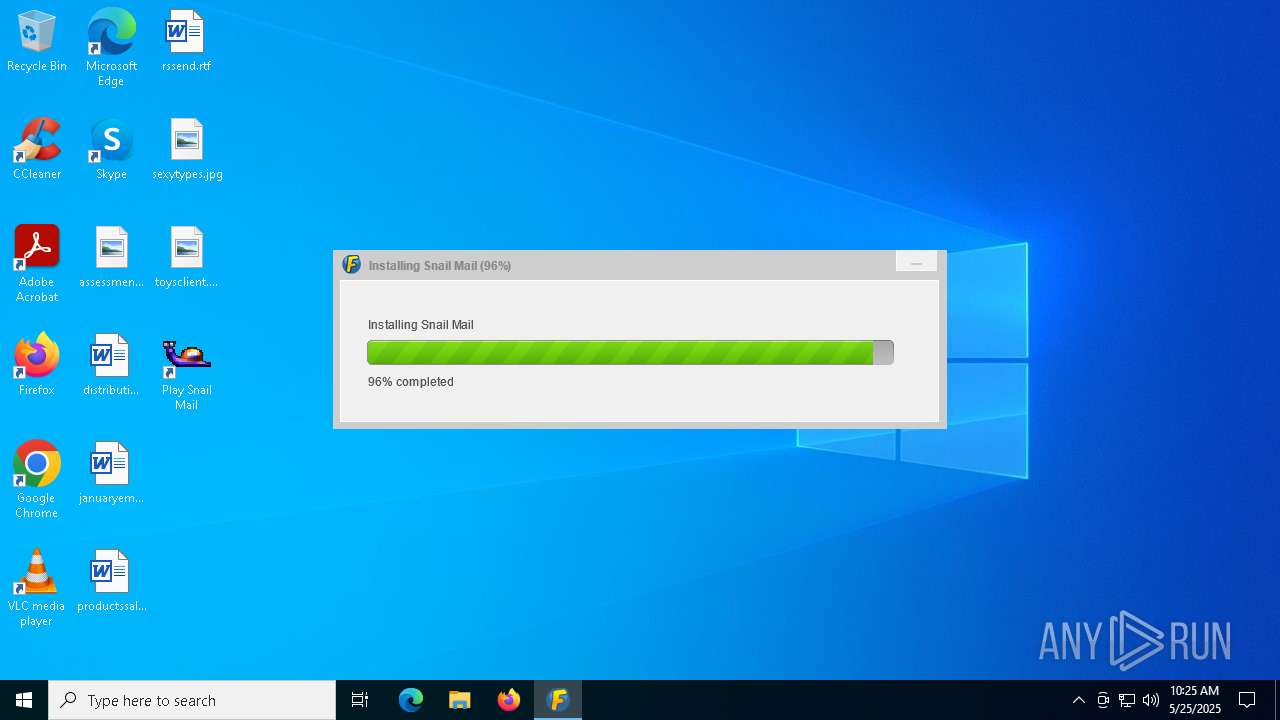Open the Play Snail Mail shortcut
The width and height of the screenshot is (1280, 720).
click(186, 373)
